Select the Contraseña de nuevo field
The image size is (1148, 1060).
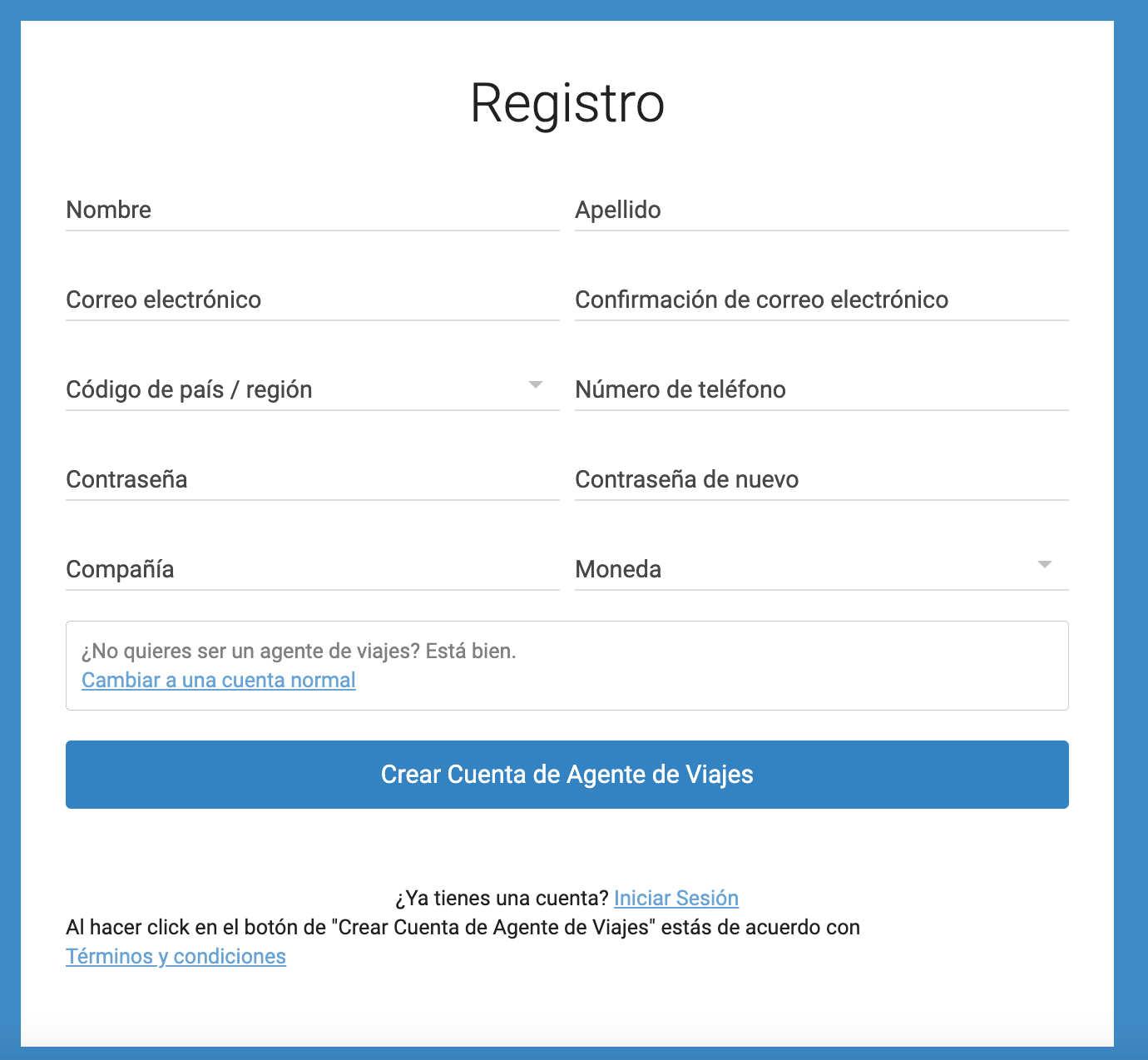pos(822,480)
